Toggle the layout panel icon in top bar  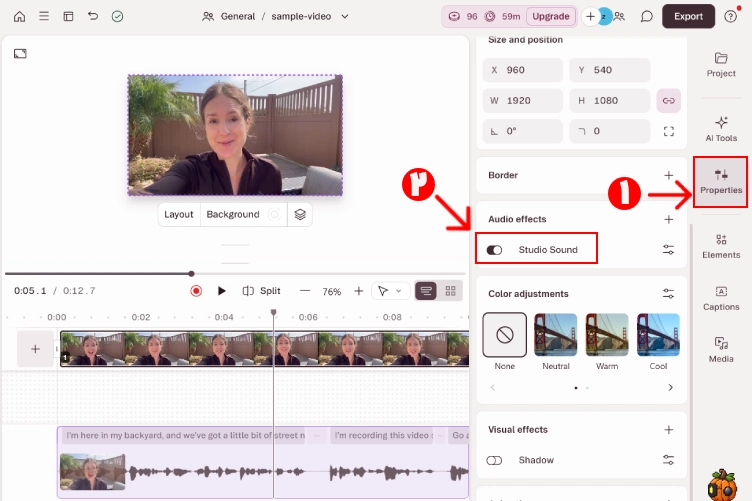tap(69, 16)
